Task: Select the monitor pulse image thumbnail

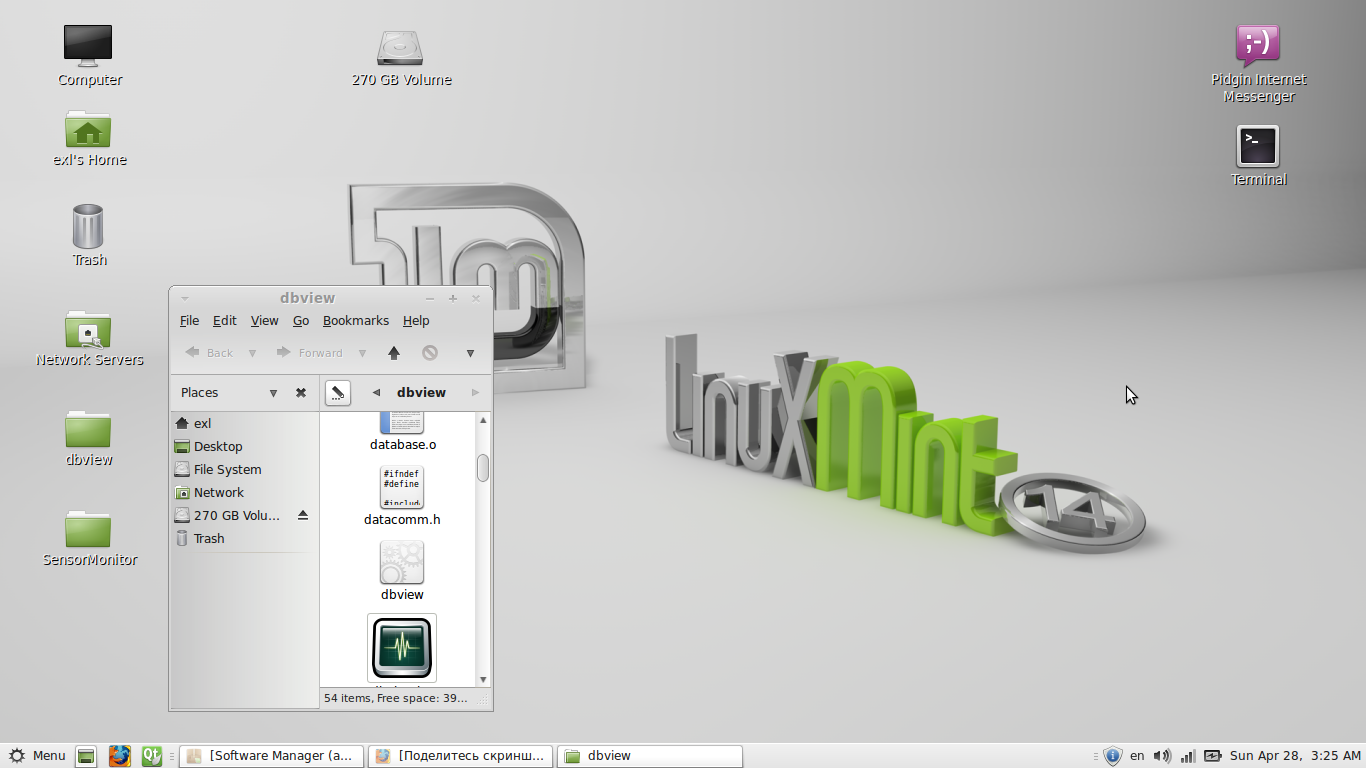Action: pos(402,648)
